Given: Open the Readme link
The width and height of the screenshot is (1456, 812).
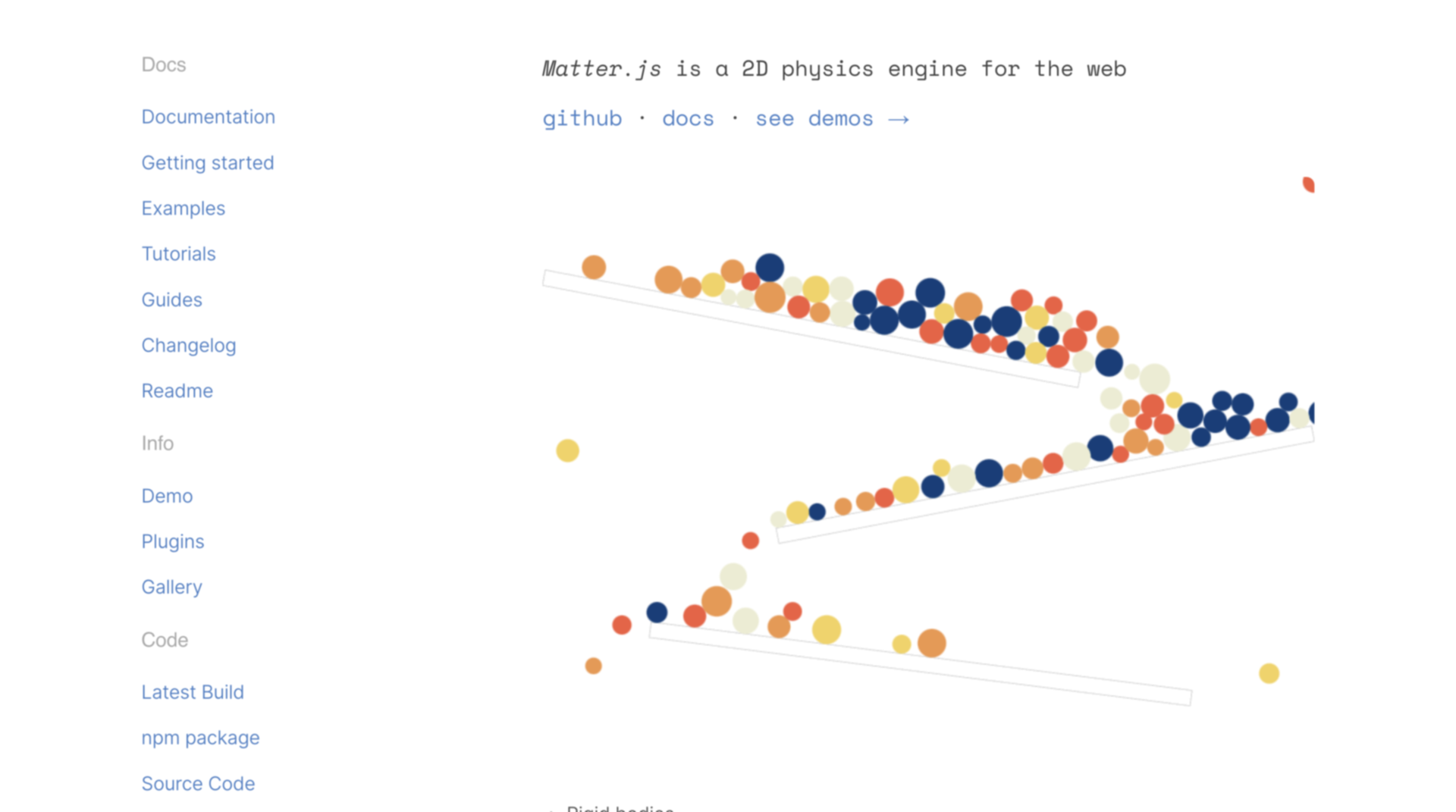Looking at the screenshot, I should [x=177, y=391].
